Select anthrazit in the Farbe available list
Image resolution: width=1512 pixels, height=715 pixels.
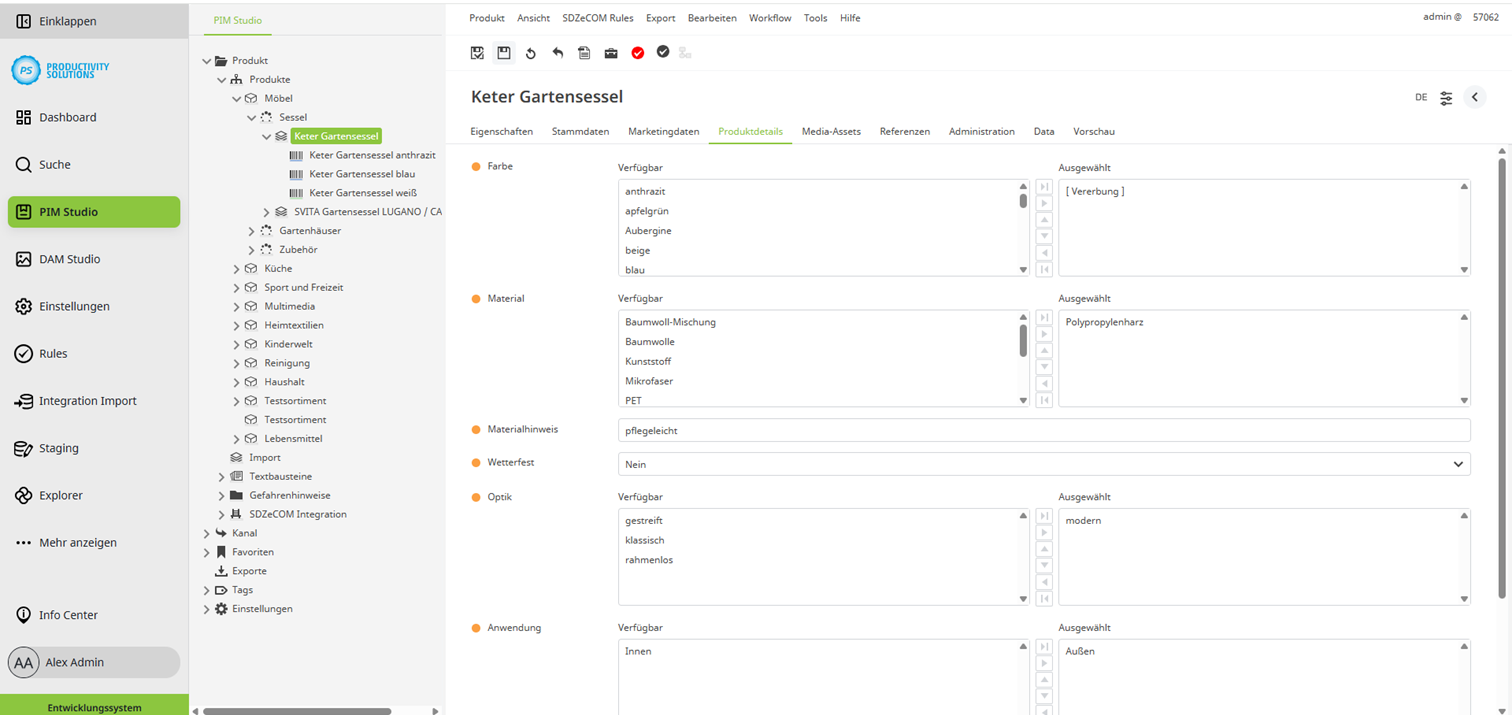pyautogui.click(x=645, y=191)
